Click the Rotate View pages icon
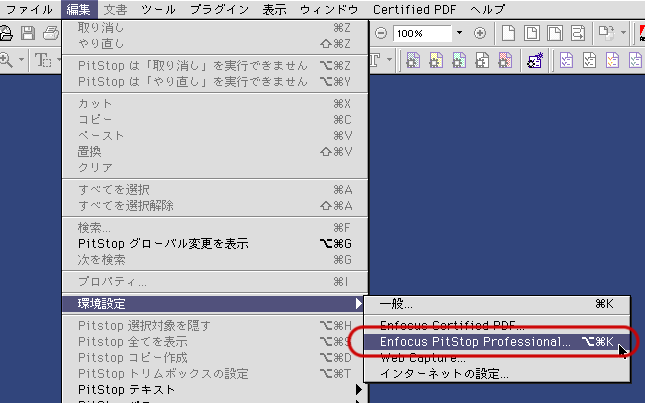645x403 pixels. coord(606,33)
